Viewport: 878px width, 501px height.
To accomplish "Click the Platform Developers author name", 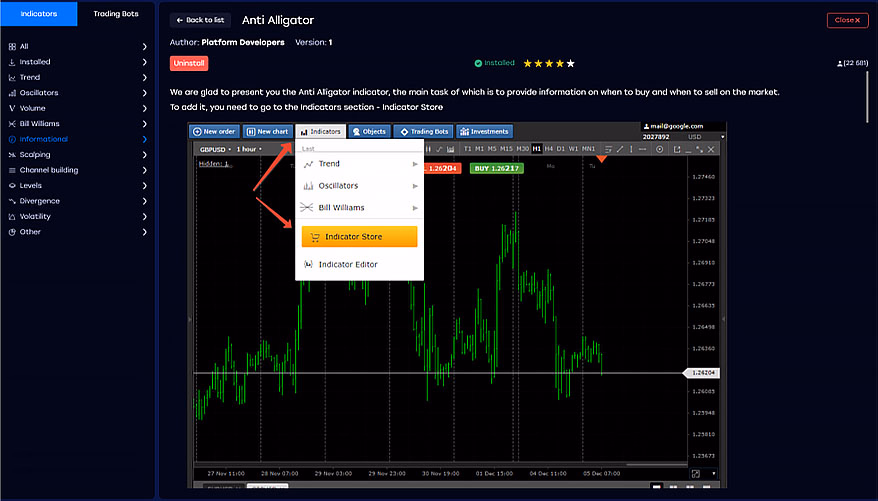I will [x=242, y=43].
